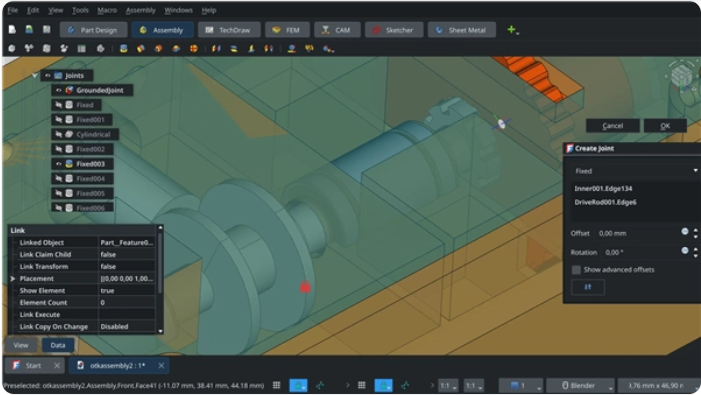701x395 pixels.
Task: Click the Cancel button
Action: (x=612, y=126)
